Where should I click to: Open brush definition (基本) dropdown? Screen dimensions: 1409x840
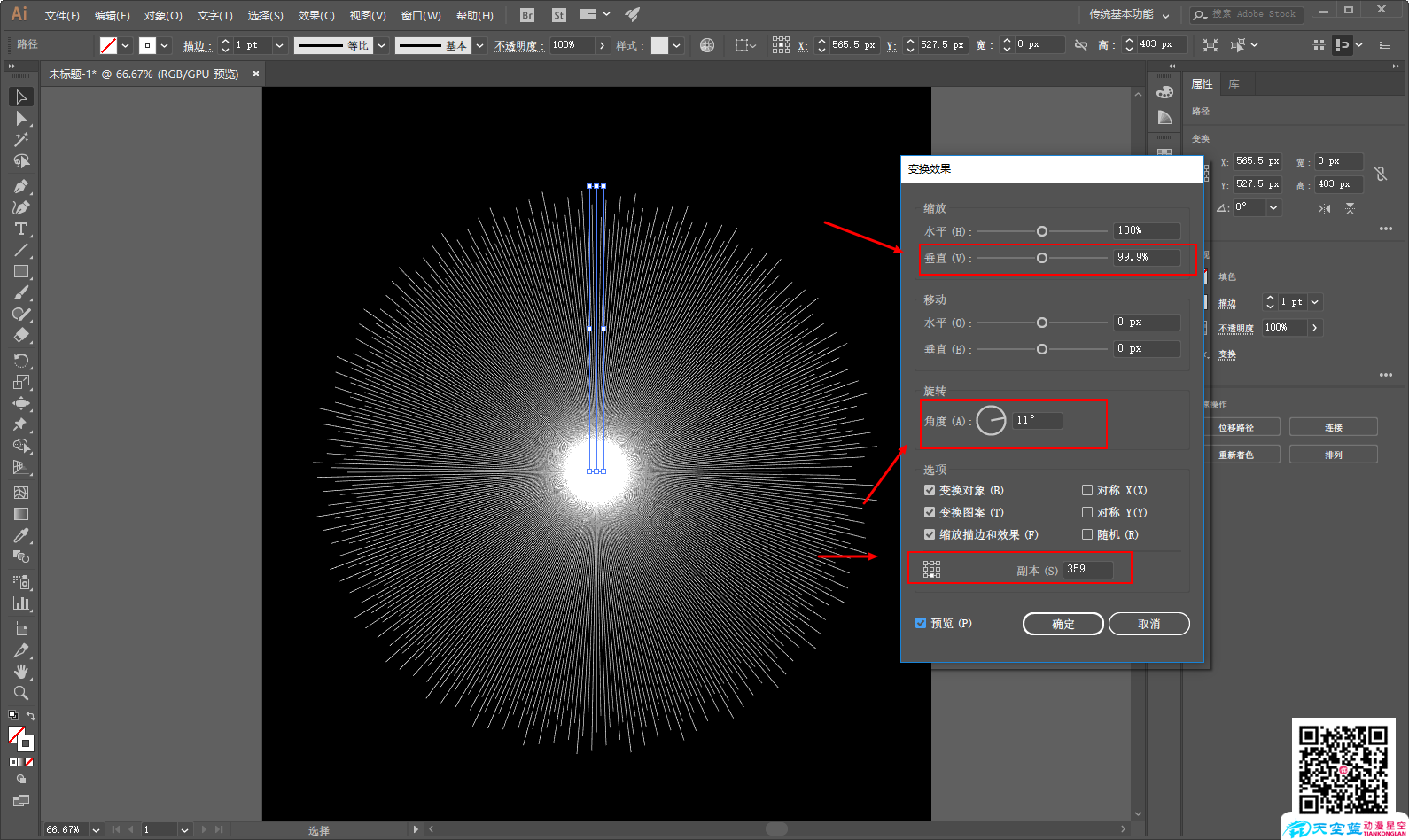point(480,45)
